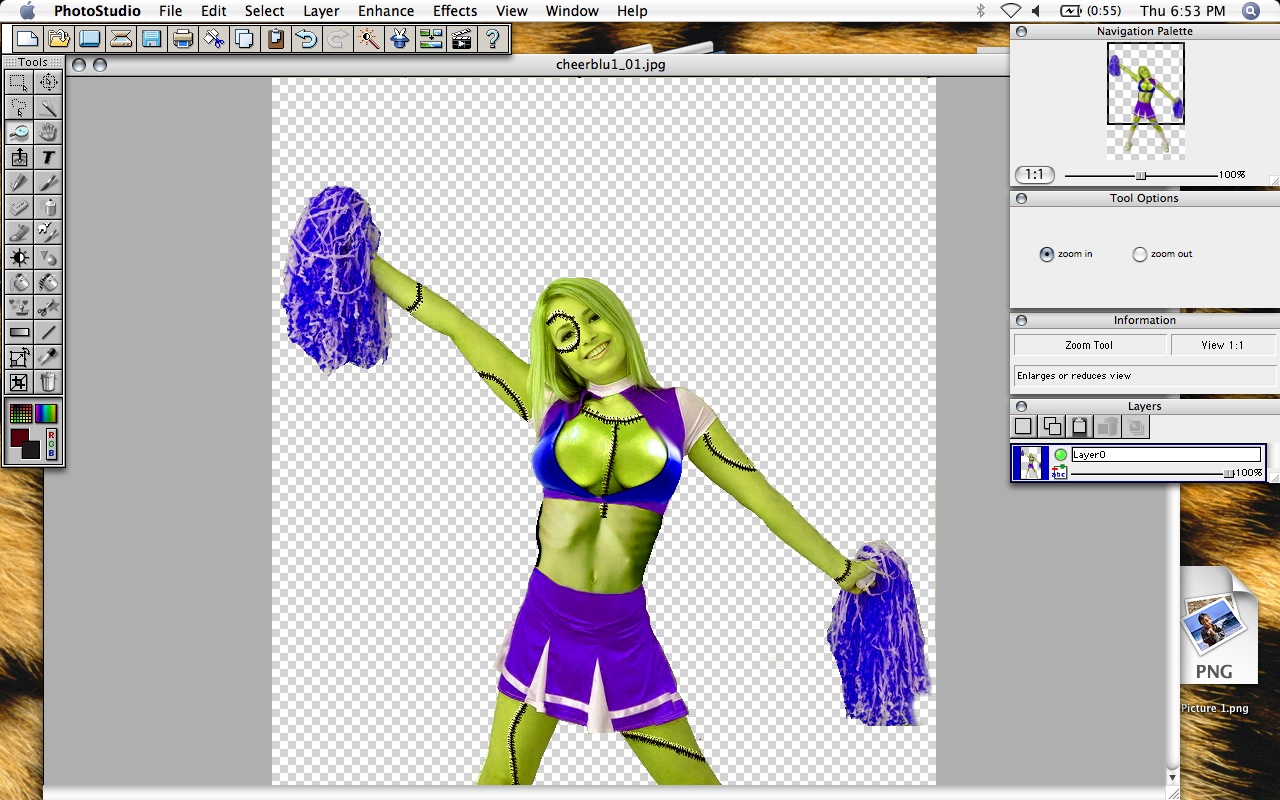The width and height of the screenshot is (1280, 800).
Task: Click the Print toolbar icon
Action: point(182,39)
